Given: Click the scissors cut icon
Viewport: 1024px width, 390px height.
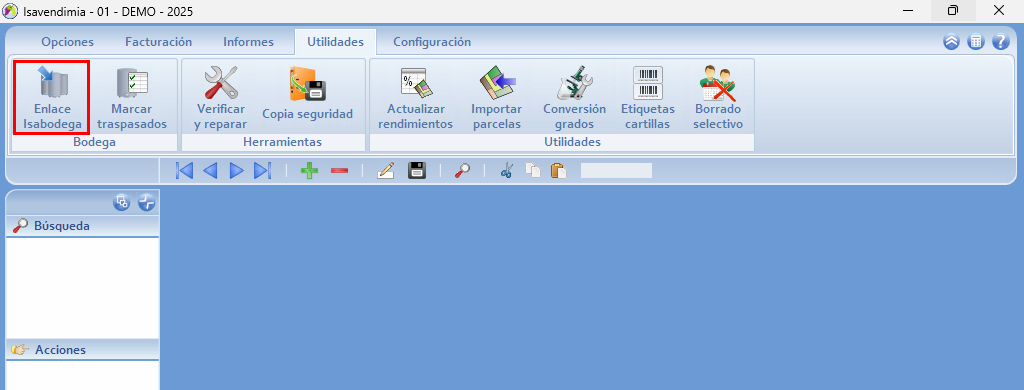Looking at the screenshot, I should [506, 171].
